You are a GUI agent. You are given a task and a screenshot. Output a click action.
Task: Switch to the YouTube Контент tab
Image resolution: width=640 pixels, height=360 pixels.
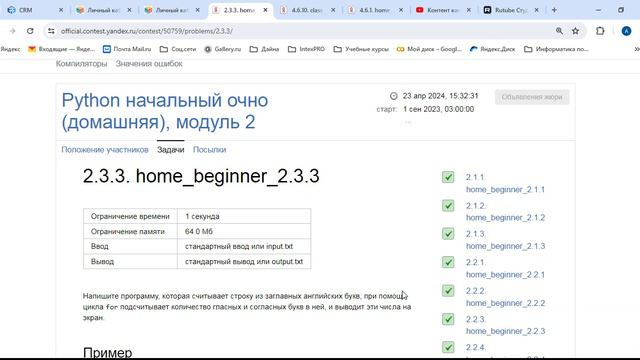[x=442, y=10]
